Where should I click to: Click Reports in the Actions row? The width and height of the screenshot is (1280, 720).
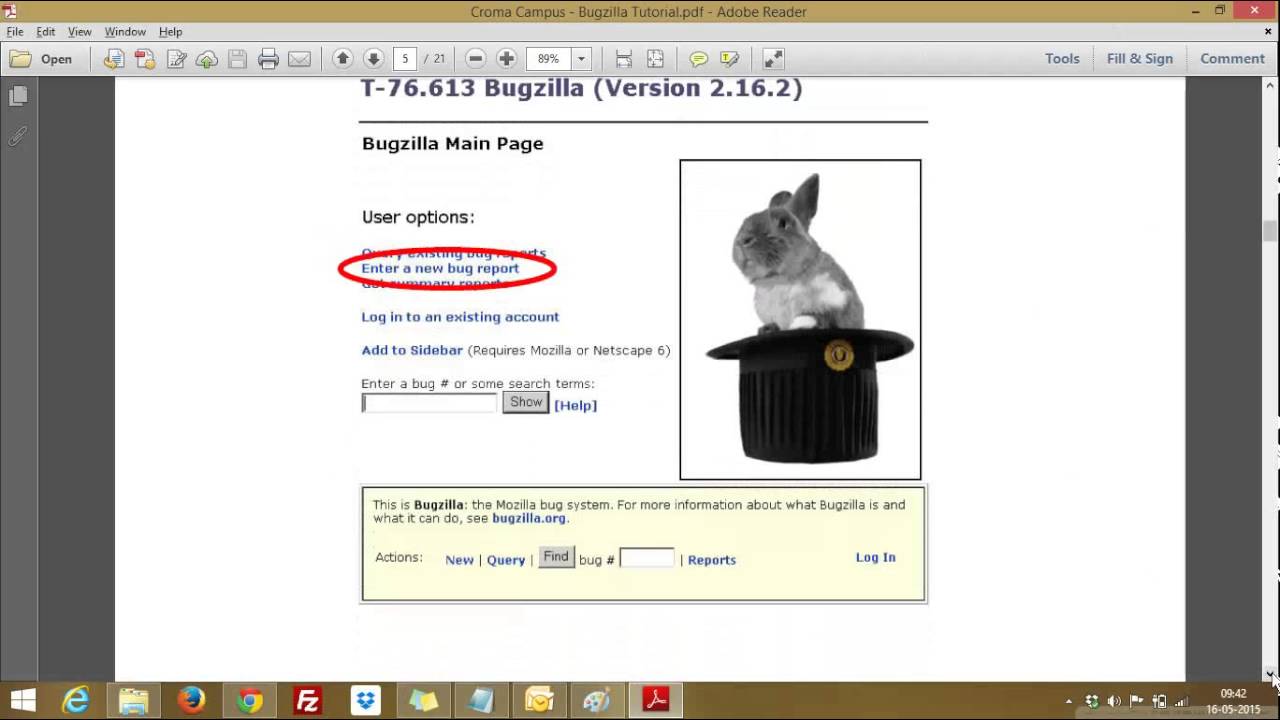coord(712,560)
